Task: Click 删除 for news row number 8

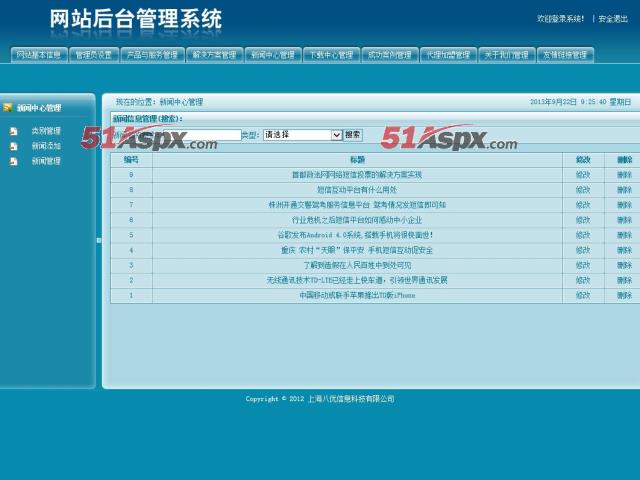Action: pyautogui.click(x=624, y=190)
